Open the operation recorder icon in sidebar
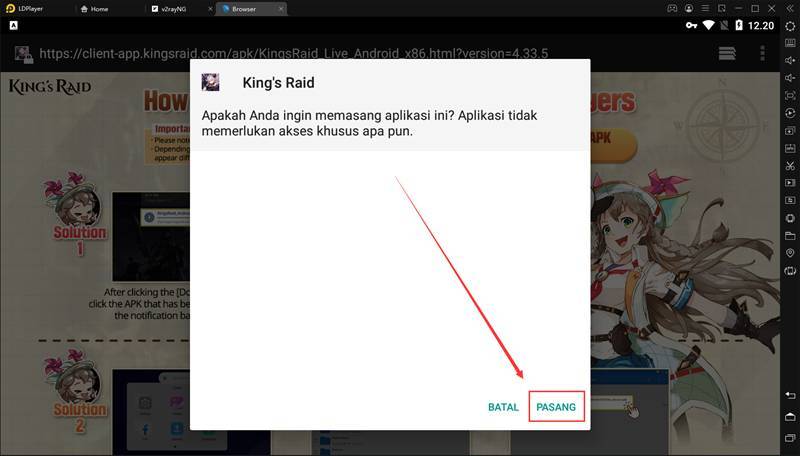Image resolution: width=800 pixels, height=456 pixels. click(x=790, y=200)
